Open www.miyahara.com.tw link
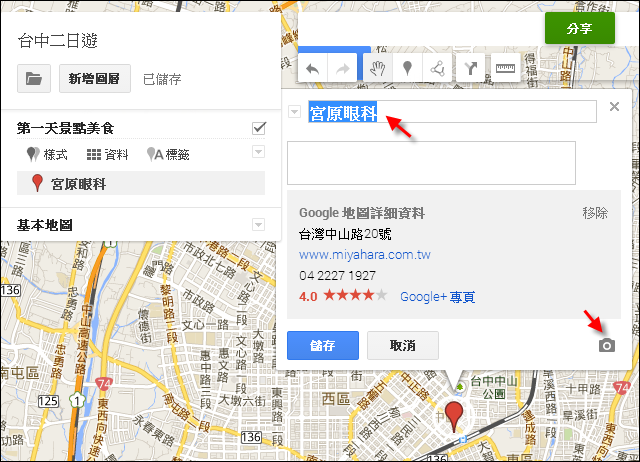The width and height of the screenshot is (640, 462). (364, 255)
